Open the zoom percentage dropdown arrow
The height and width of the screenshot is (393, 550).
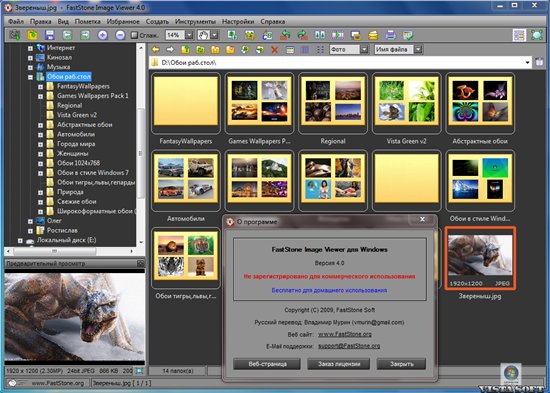pos(189,35)
